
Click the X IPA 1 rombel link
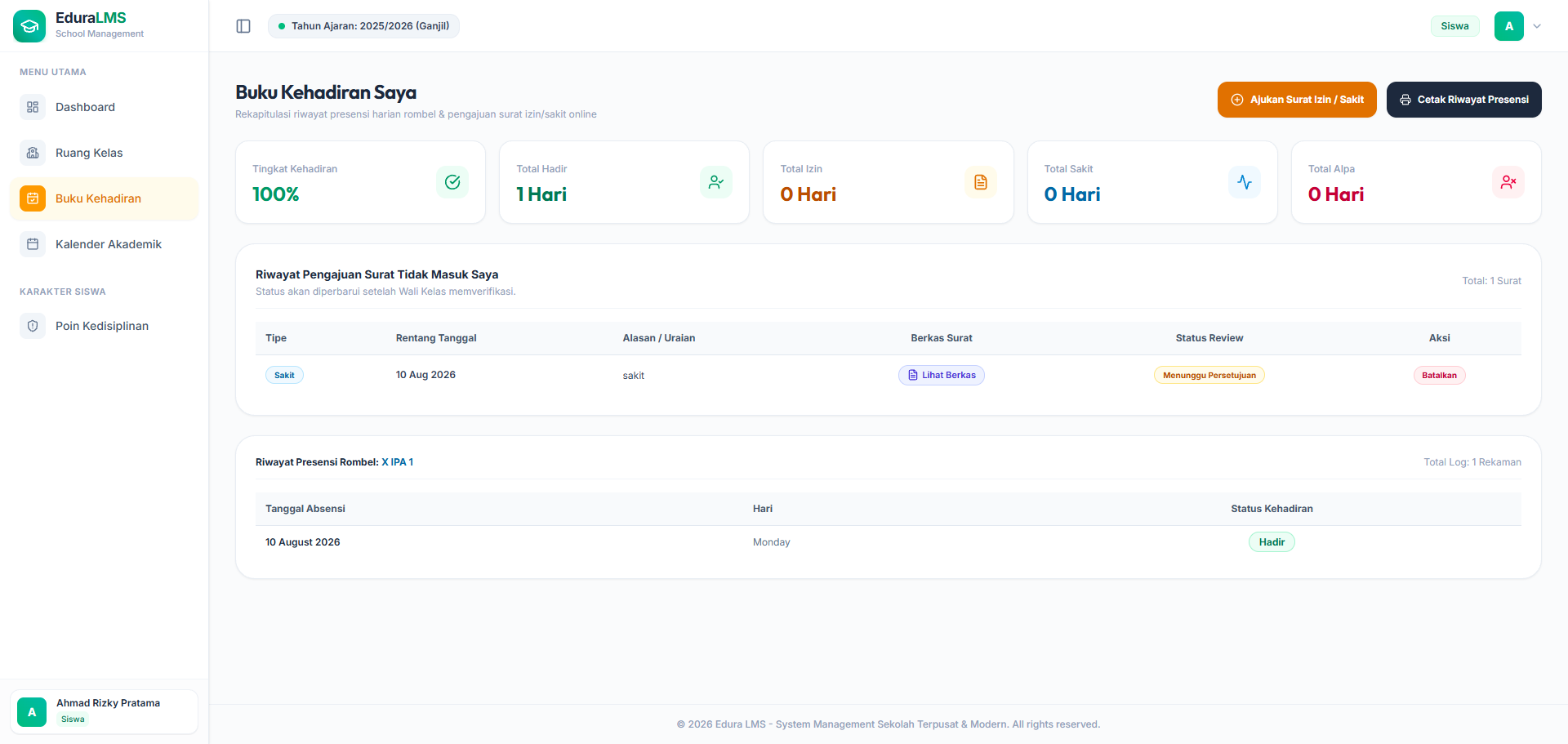tap(398, 462)
